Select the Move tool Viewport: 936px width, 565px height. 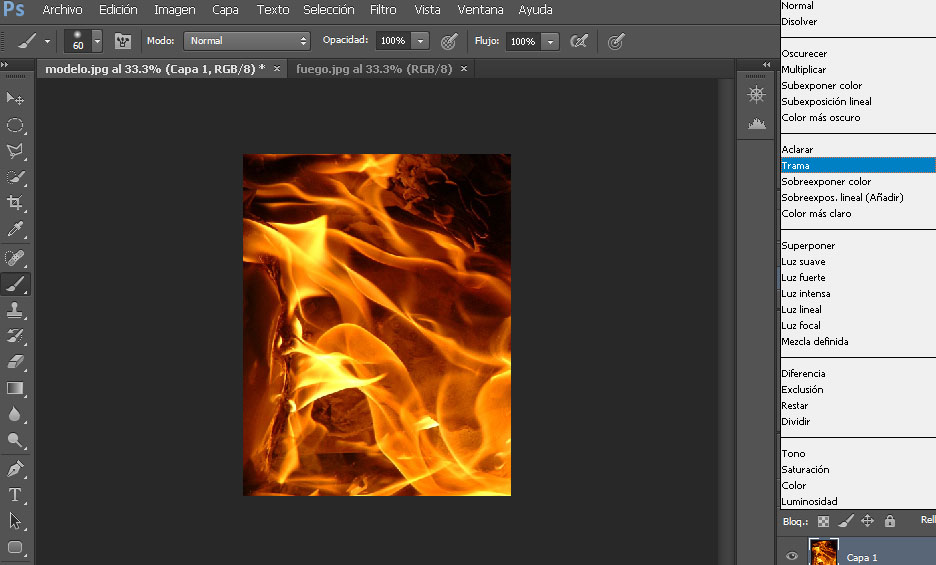click(x=15, y=98)
